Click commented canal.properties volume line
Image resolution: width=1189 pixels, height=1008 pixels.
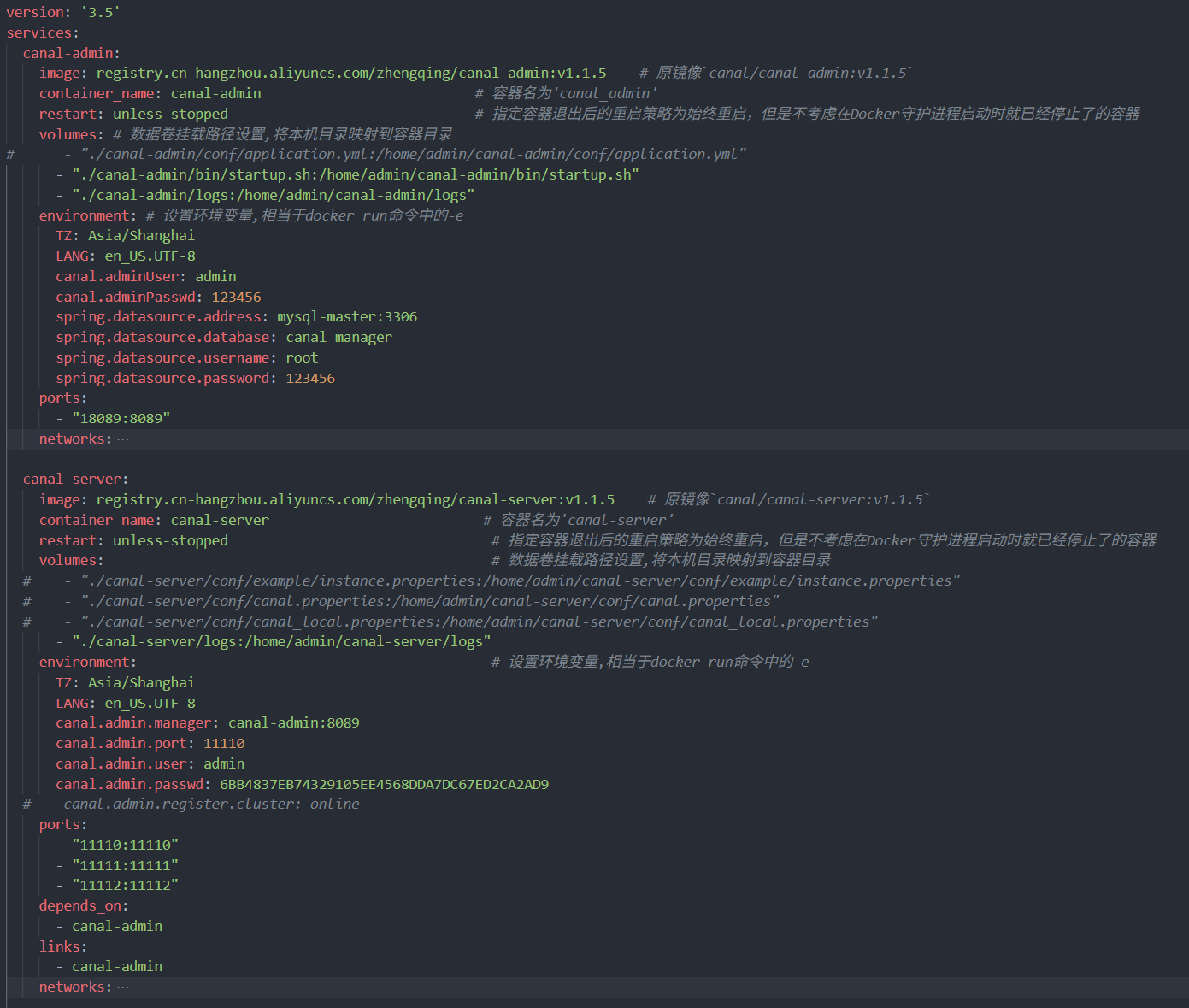click(x=401, y=602)
